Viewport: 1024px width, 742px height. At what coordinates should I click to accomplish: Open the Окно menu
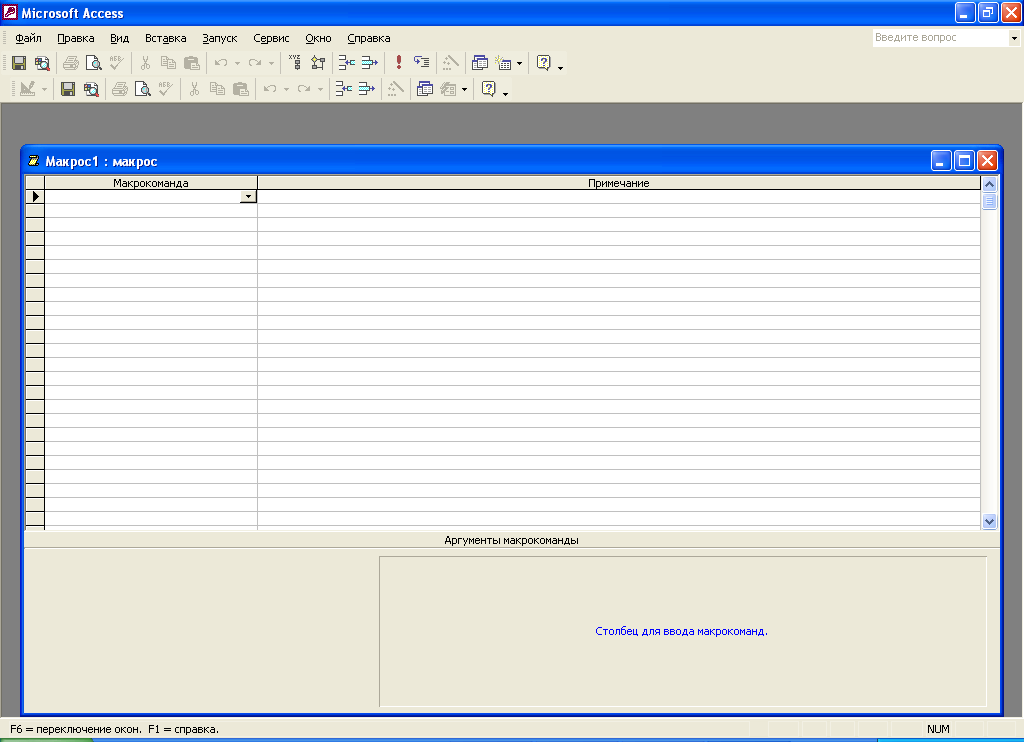pos(318,38)
